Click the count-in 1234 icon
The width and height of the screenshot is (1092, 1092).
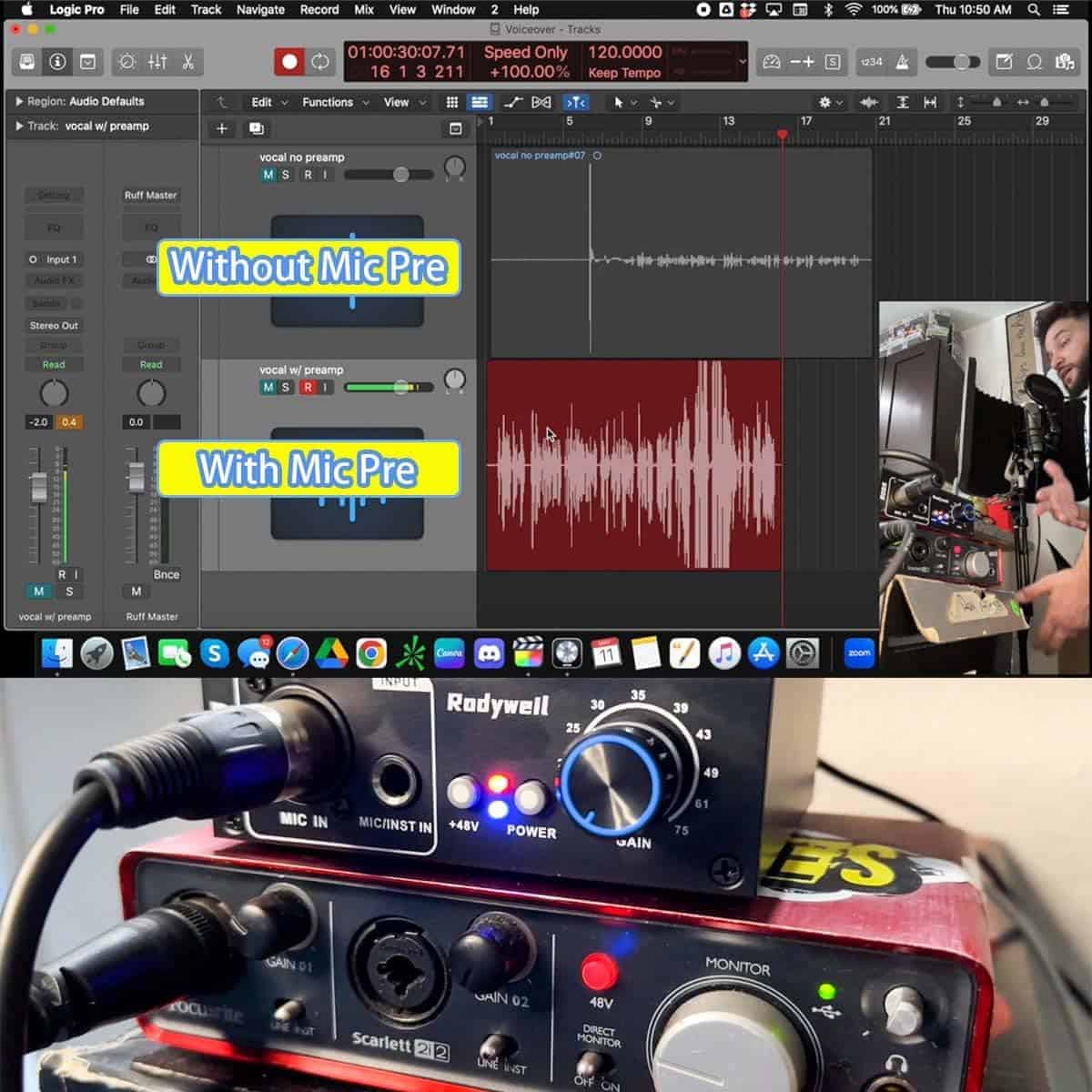coord(870,62)
